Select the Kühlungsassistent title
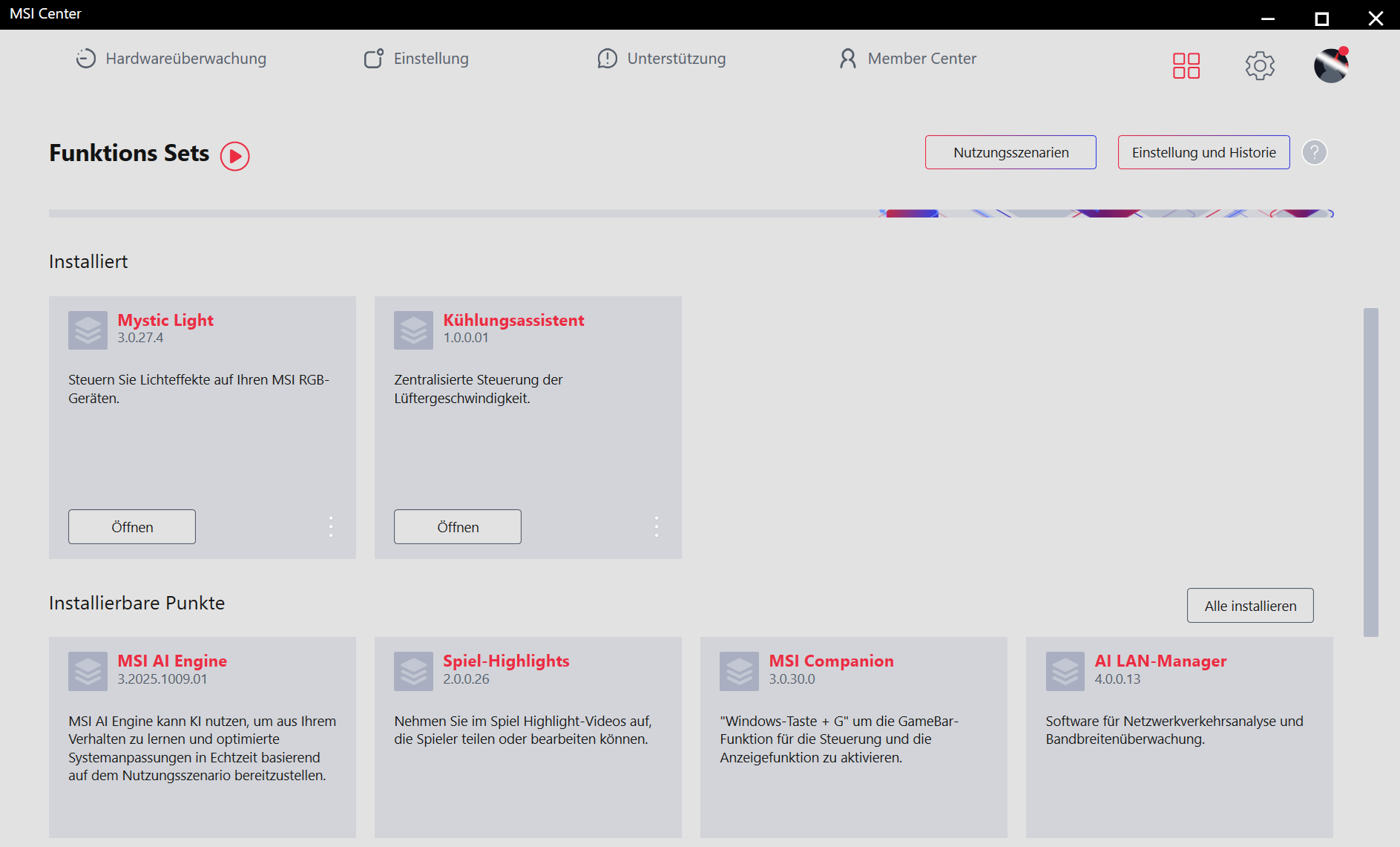This screenshot has height=847, width=1400. tap(513, 320)
